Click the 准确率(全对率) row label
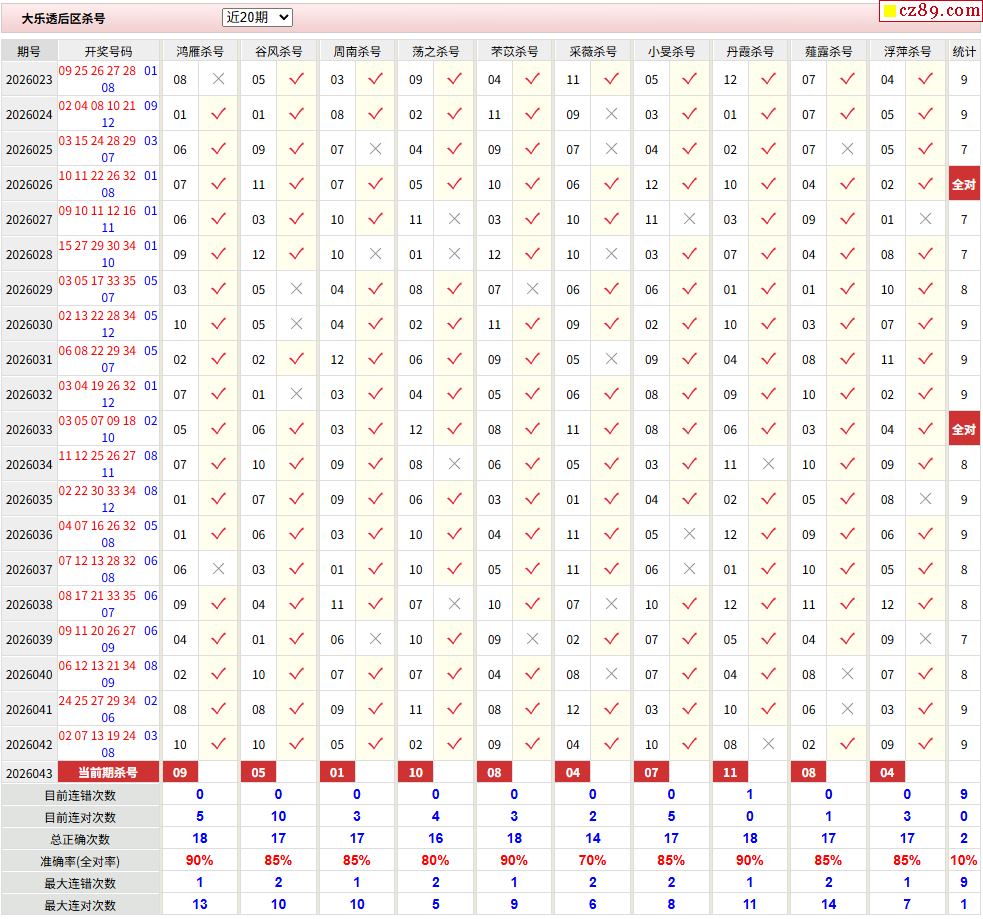This screenshot has height=919, width=983. (x=80, y=861)
